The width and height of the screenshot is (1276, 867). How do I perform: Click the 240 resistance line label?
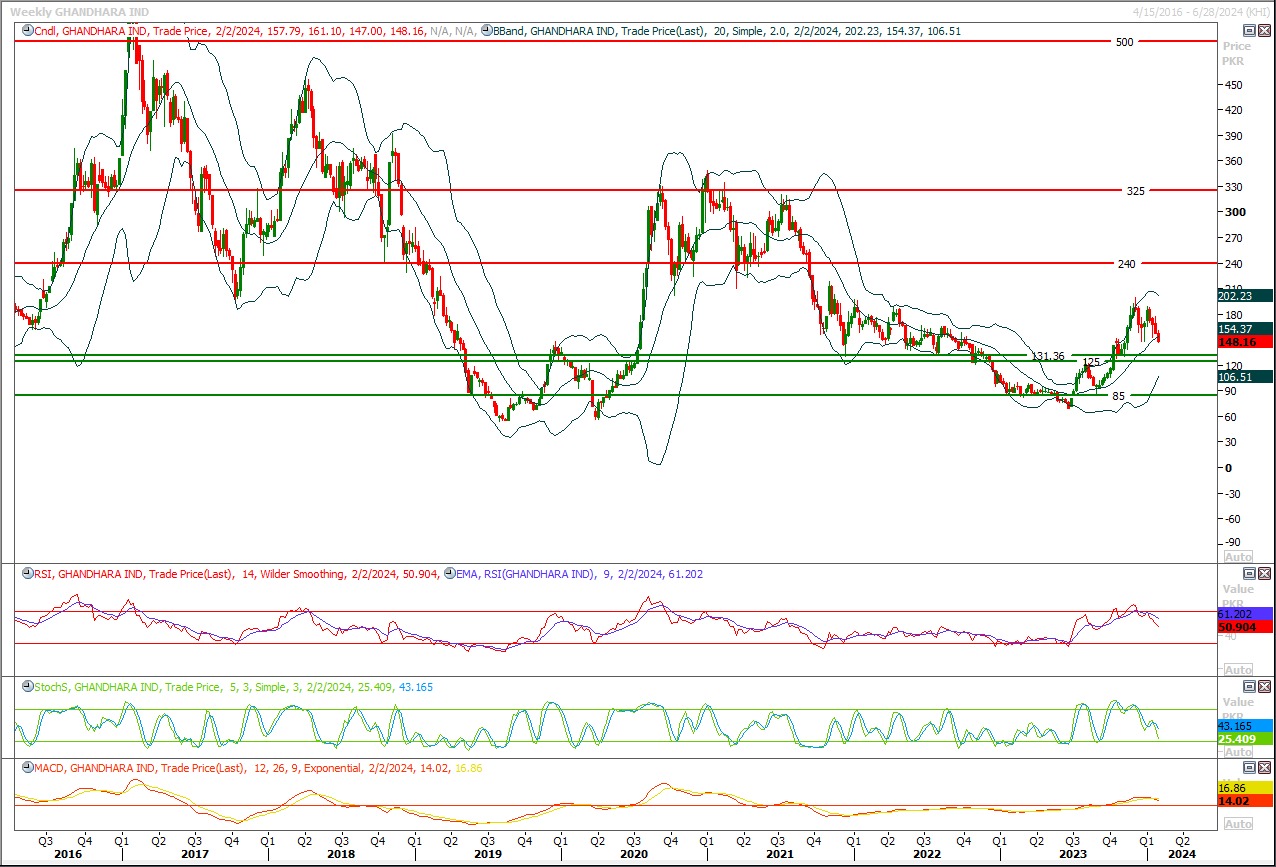(1127, 264)
